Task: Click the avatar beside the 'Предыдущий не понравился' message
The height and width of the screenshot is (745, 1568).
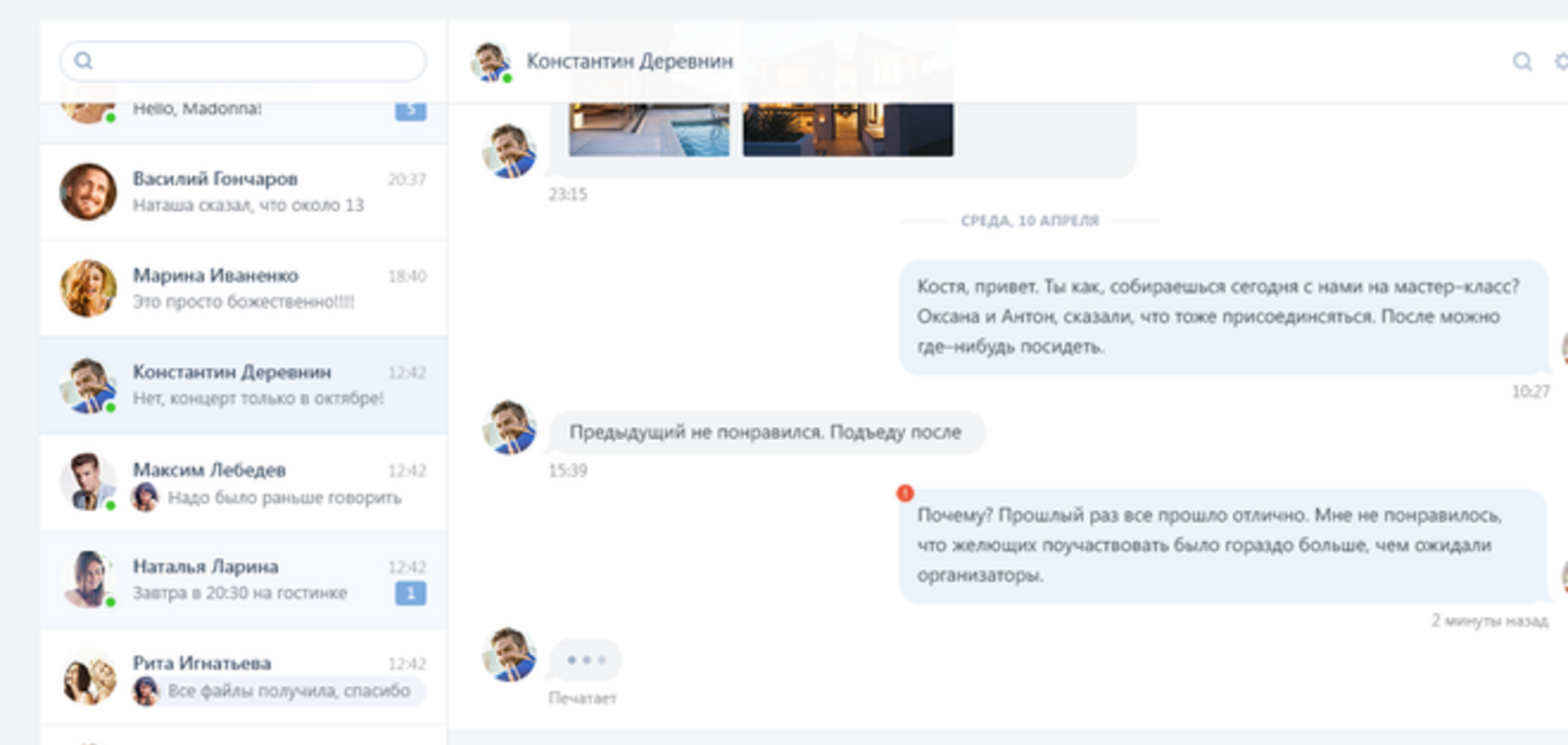Action: (x=511, y=427)
